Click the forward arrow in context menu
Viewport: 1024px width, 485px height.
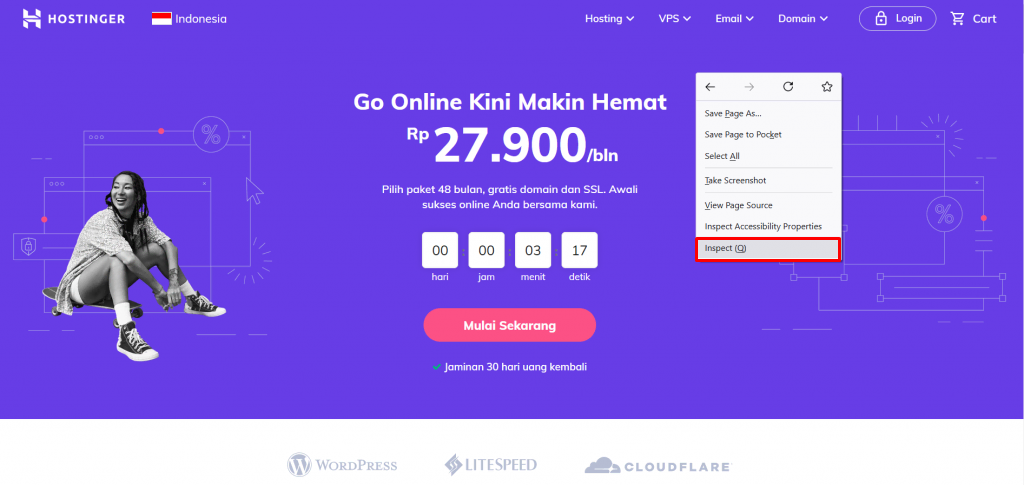tap(749, 87)
